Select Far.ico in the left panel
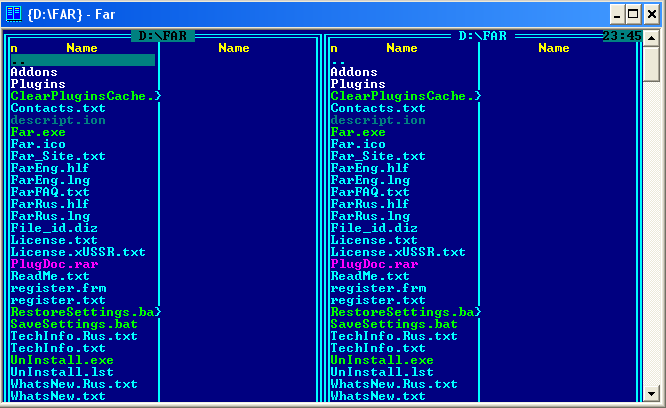Viewport: 666px width, 408px height. click(x=38, y=144)
